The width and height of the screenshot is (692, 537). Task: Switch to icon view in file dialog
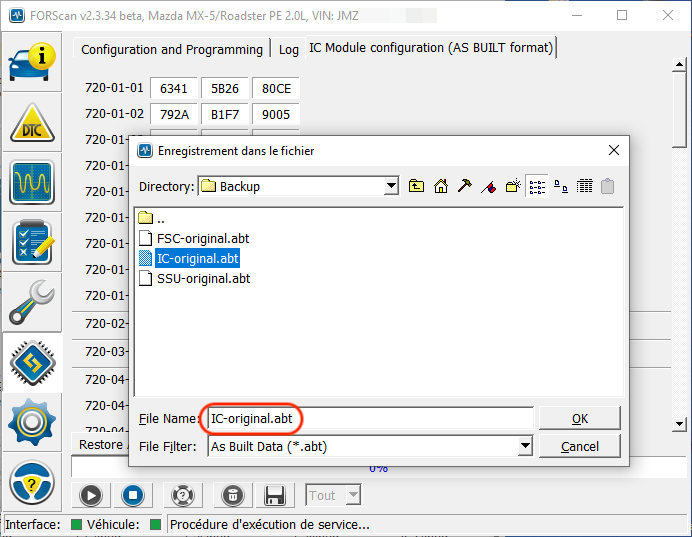click(x=561, y=186)
